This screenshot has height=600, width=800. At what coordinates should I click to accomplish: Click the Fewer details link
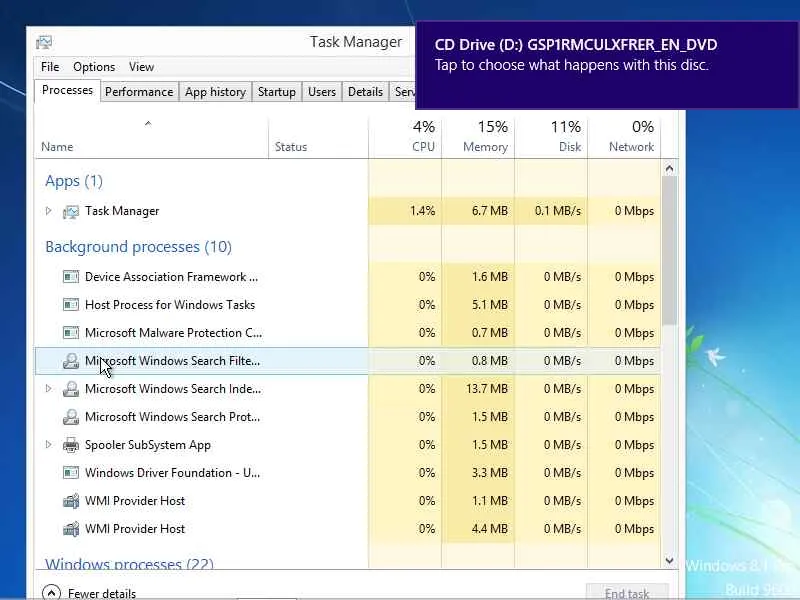pos(102,594)
